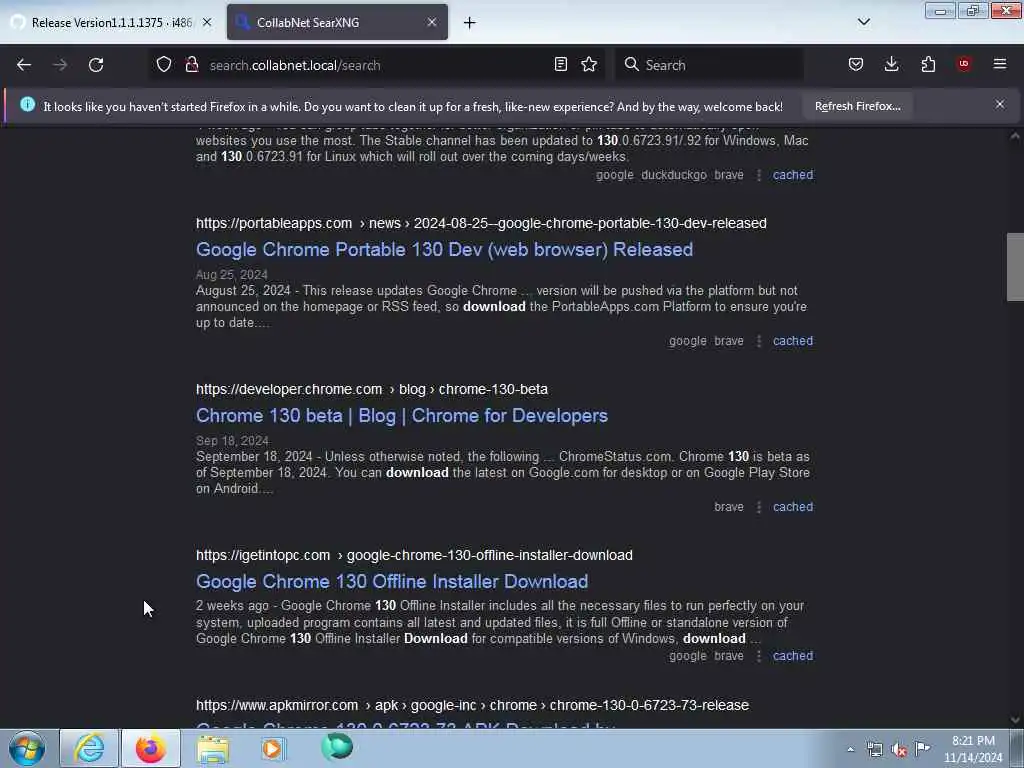
Task: Expand the list all tabs chevron
Action: [x=863, y=22]
